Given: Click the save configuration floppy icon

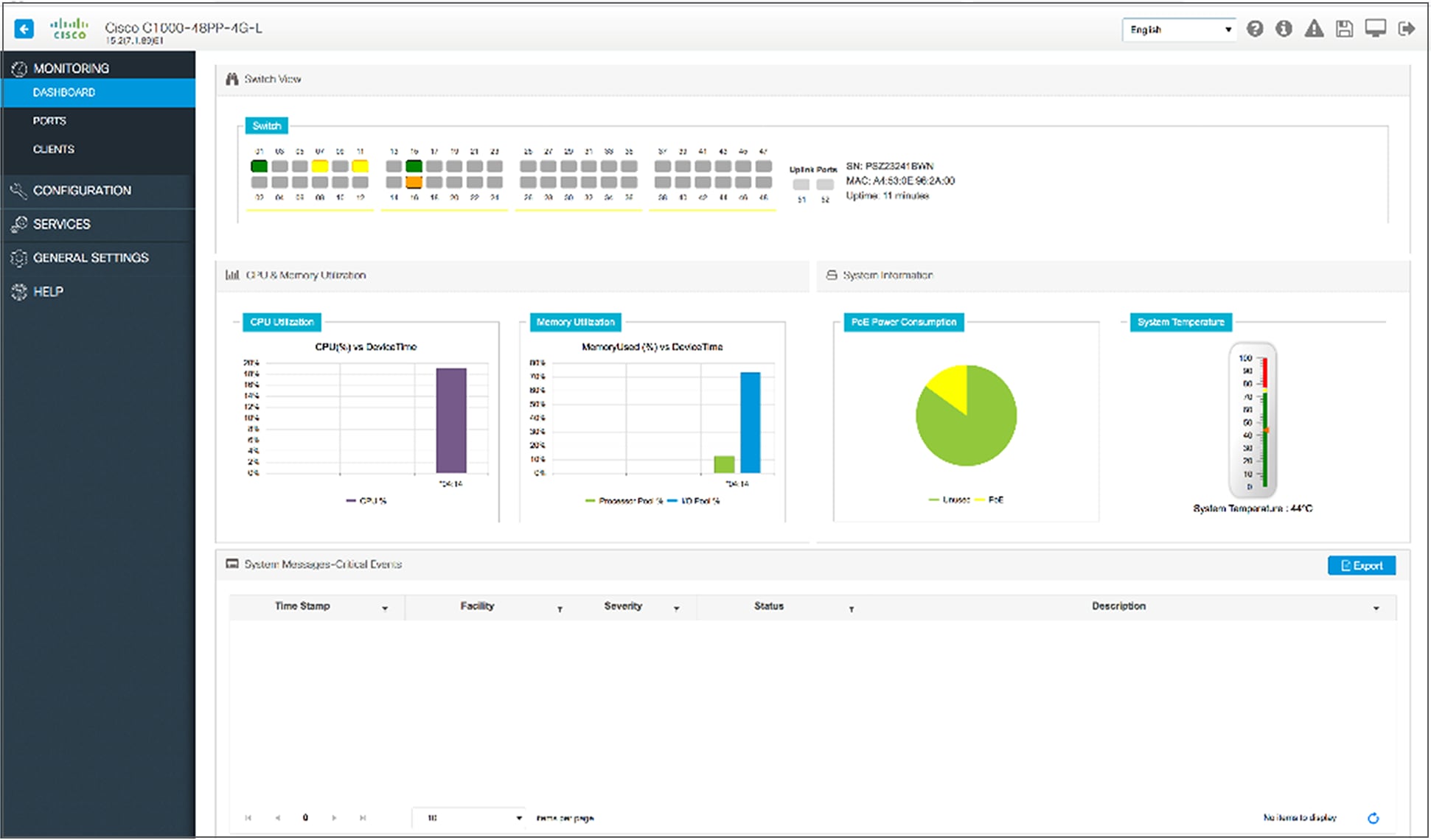Looking at the screenshot, I should [x=1344, y=29].
